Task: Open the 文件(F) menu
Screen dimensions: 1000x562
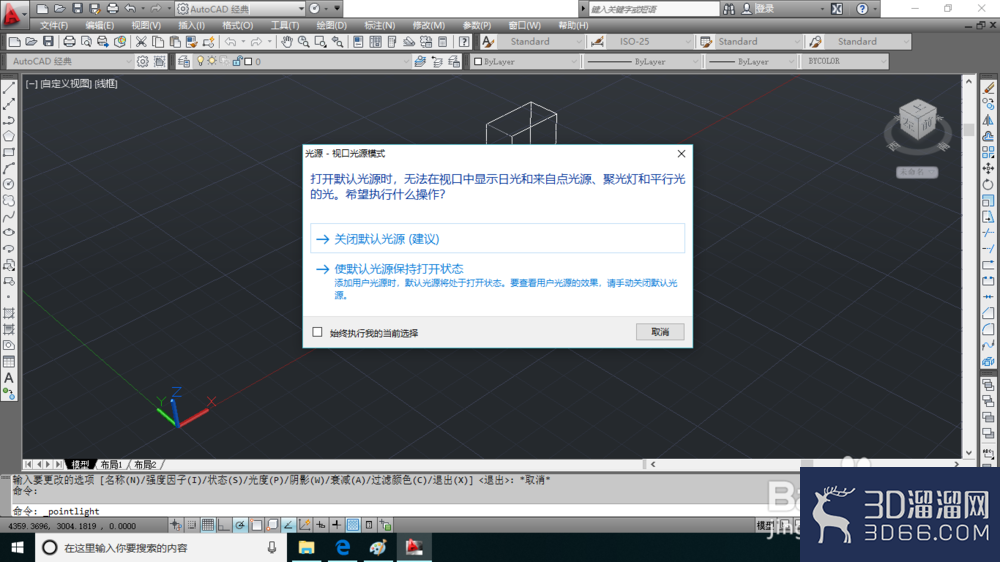Action: (x=54, y=26)
